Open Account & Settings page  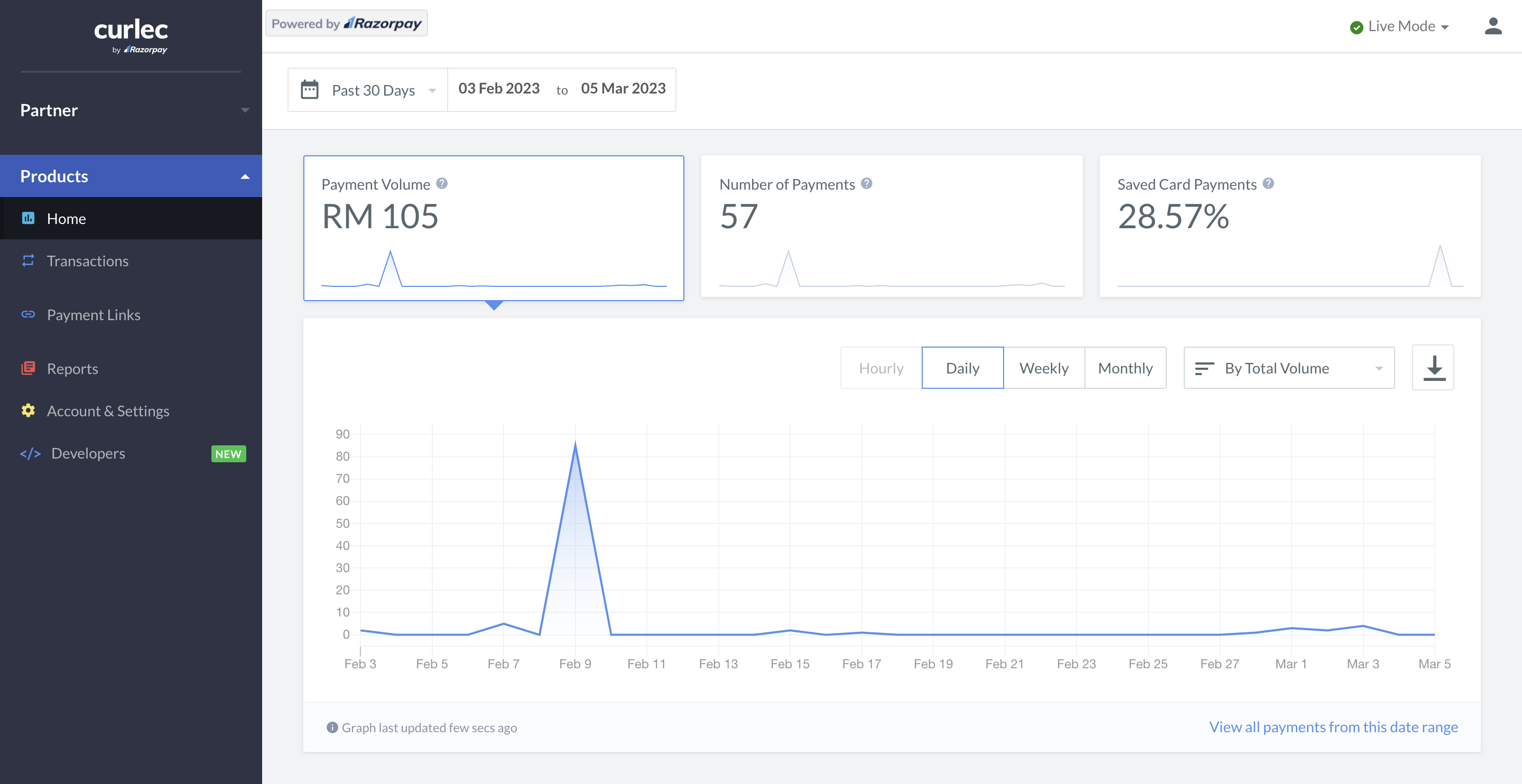point(131,410)
